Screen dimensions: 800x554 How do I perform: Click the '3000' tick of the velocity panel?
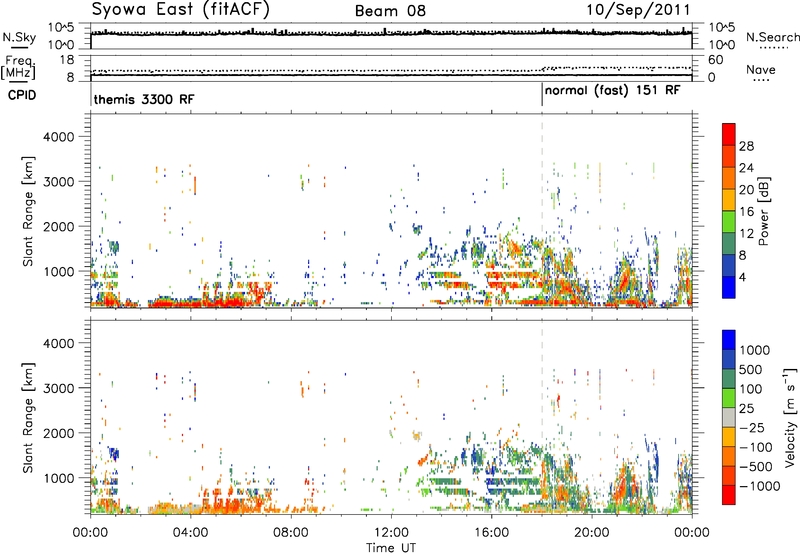coord(58,388)
